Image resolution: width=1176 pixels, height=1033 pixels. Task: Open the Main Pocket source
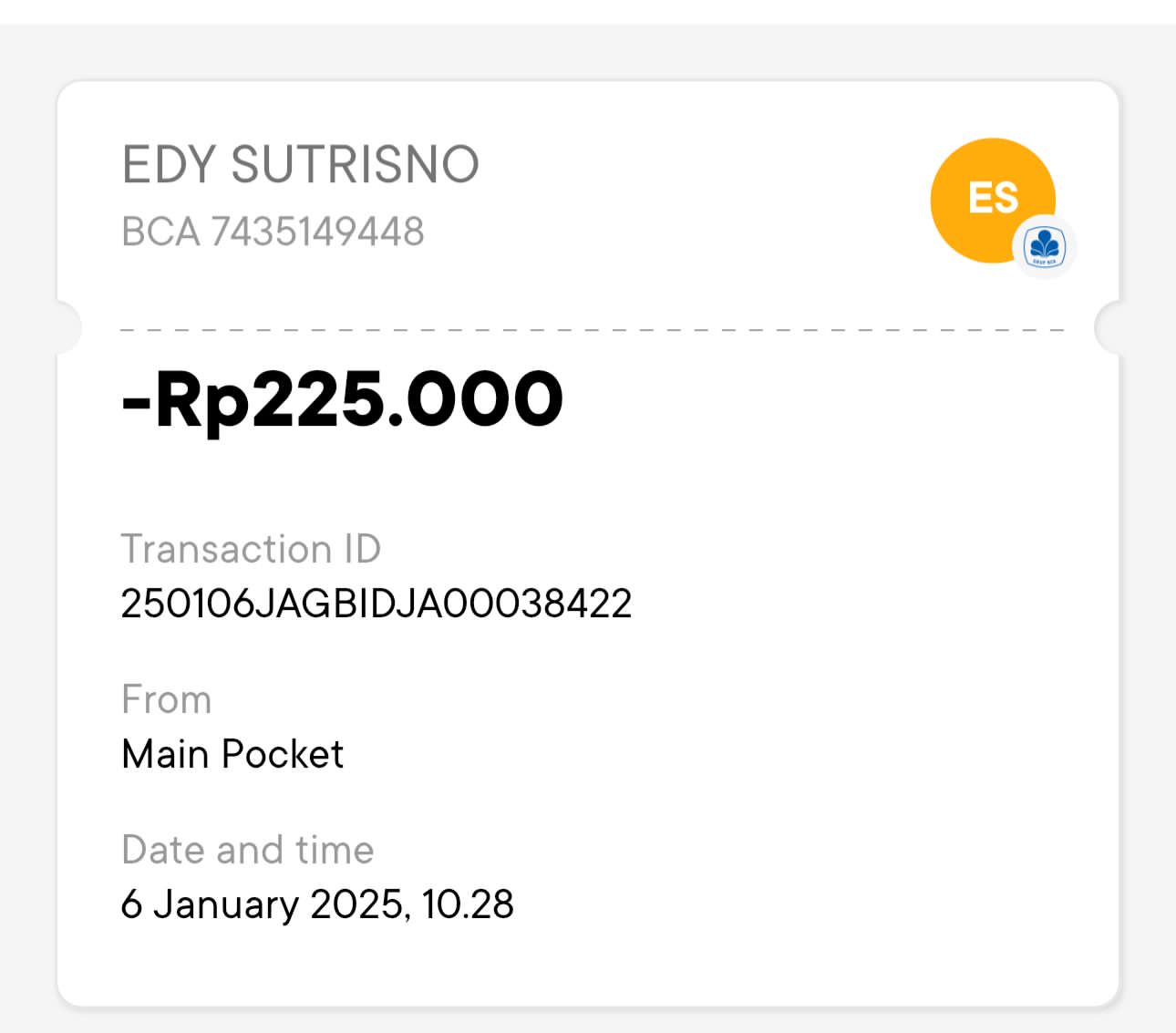tap(232, 754)
